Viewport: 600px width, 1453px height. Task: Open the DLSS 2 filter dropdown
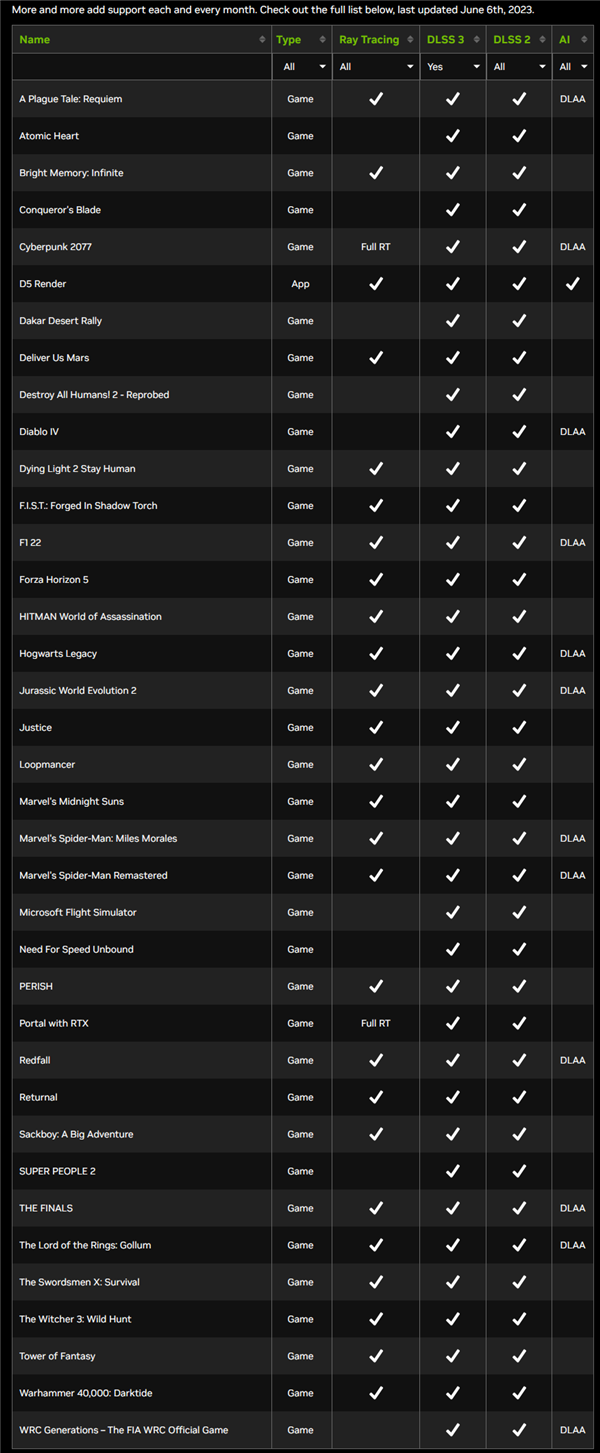[518, 67]
